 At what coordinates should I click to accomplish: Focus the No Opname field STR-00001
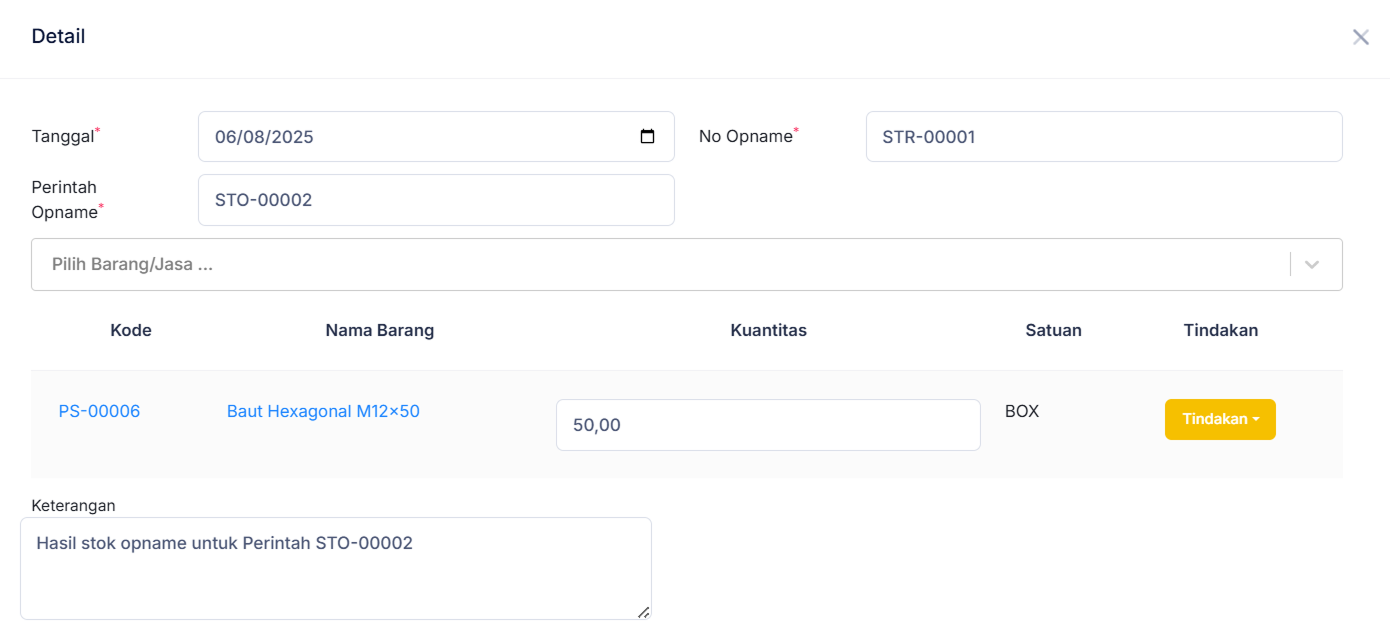pos(1103,137)
